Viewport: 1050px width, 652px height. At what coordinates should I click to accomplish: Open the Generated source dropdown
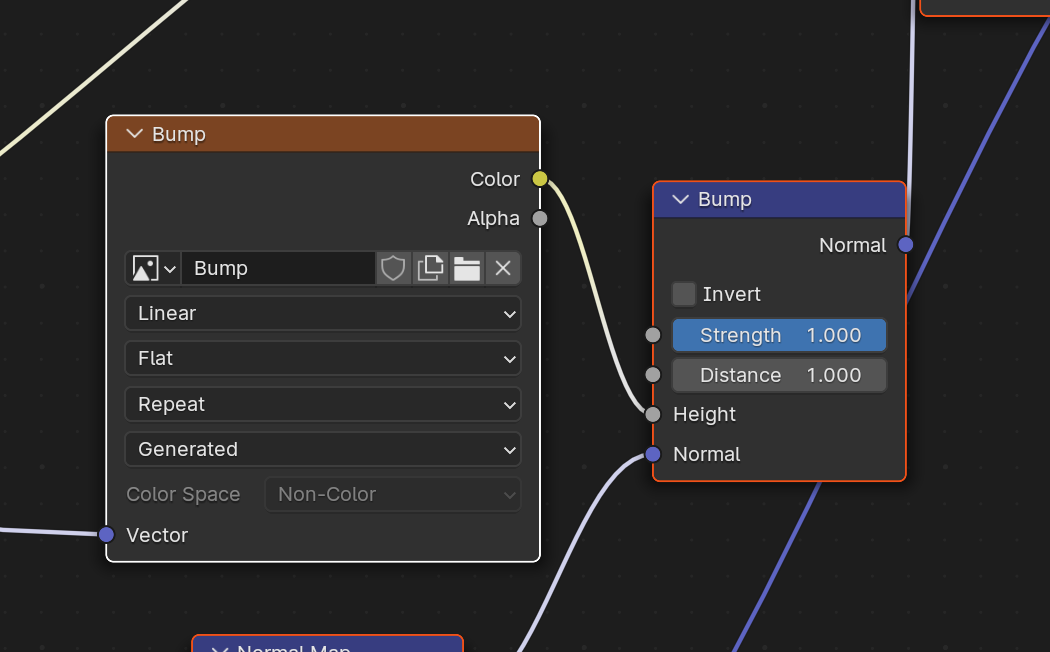point(323,449)
